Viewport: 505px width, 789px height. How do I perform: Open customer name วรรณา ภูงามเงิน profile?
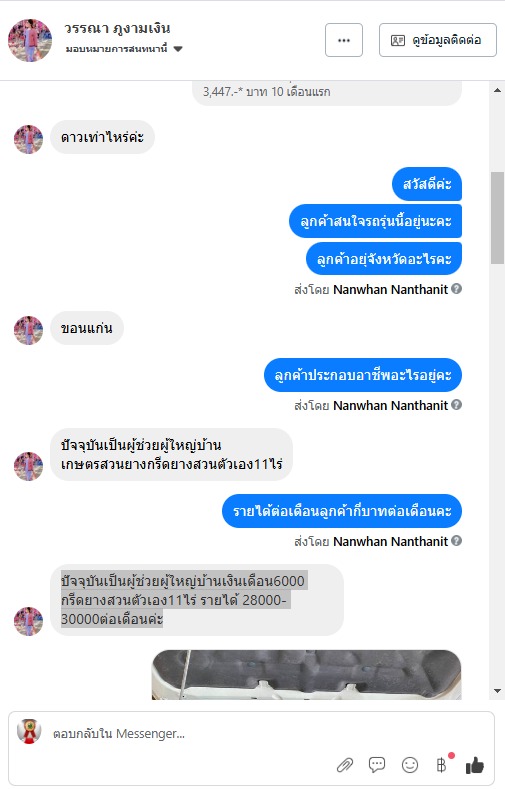[117, 28]
